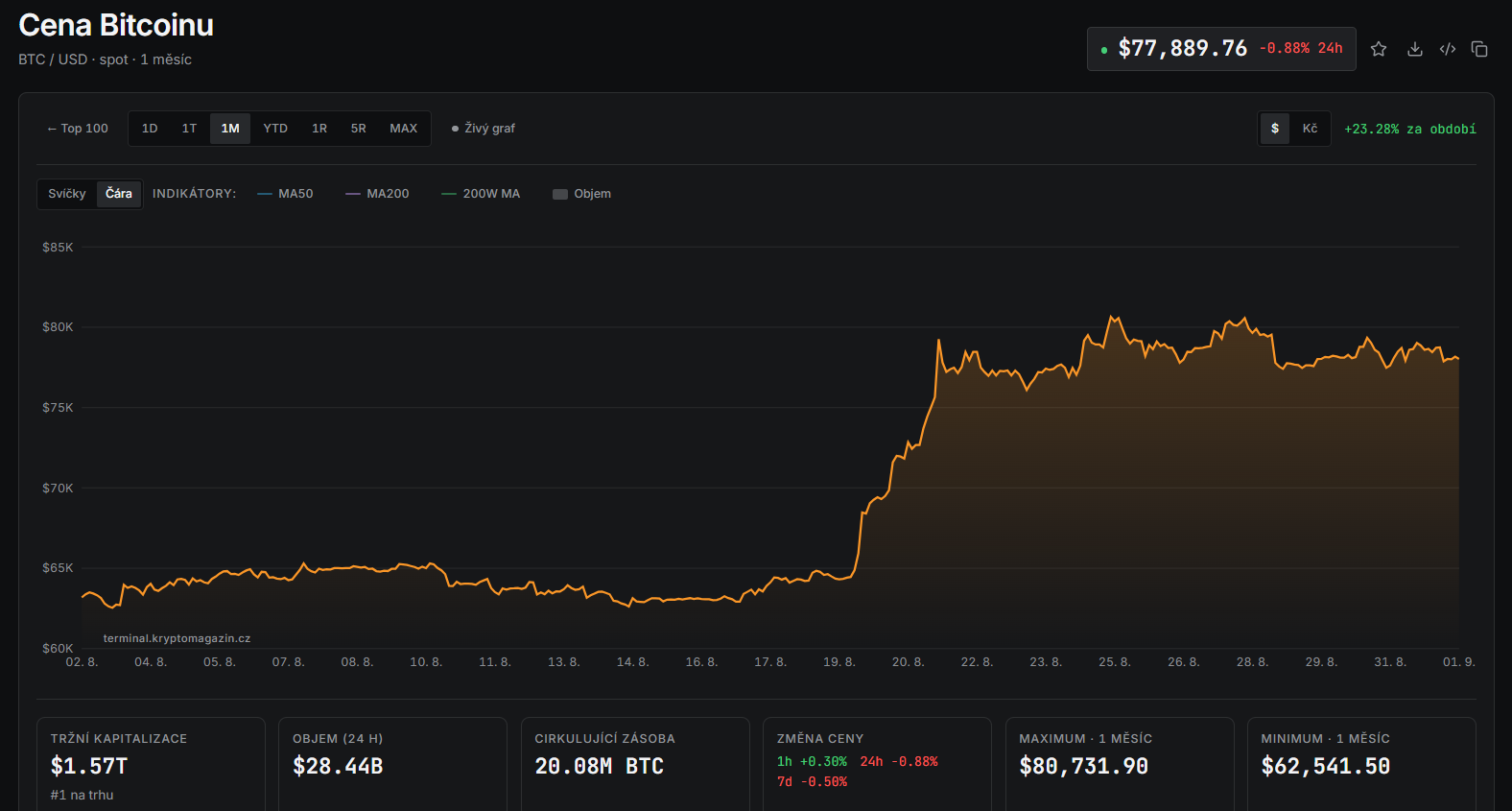
Task: Toggle the MA50 indicator
Action: click(286, 194)
